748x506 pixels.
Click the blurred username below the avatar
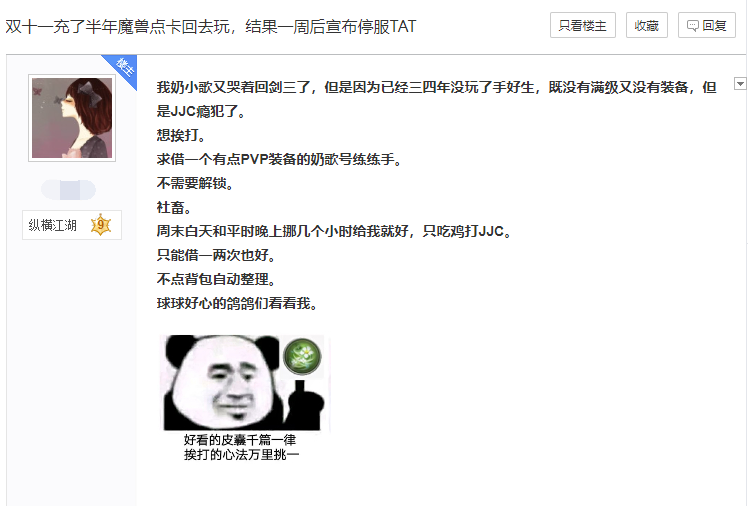[x=68, y=190]
